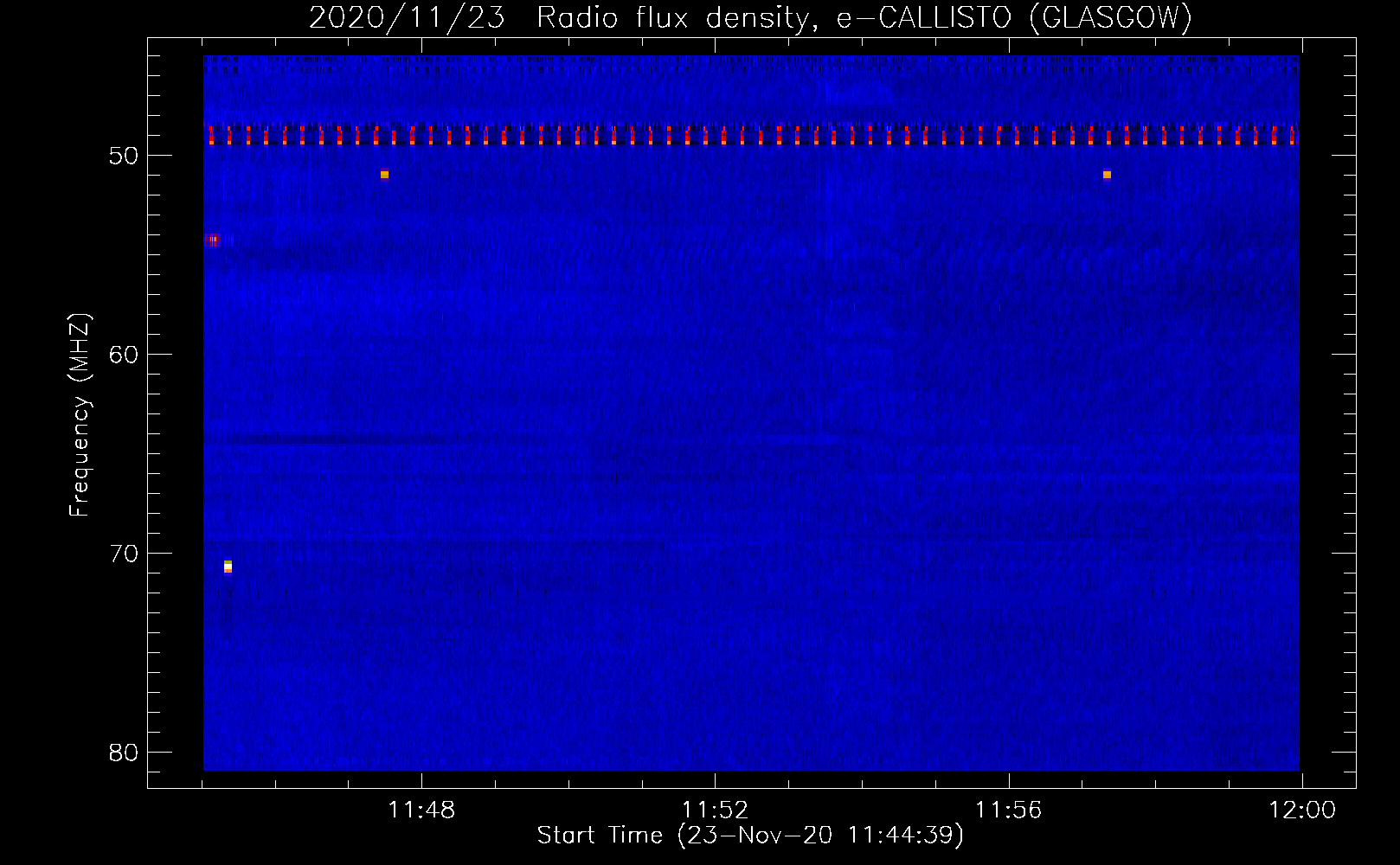
Task: Click the orange spike near 51 MHz before 11:48
Action: point(384,175)
